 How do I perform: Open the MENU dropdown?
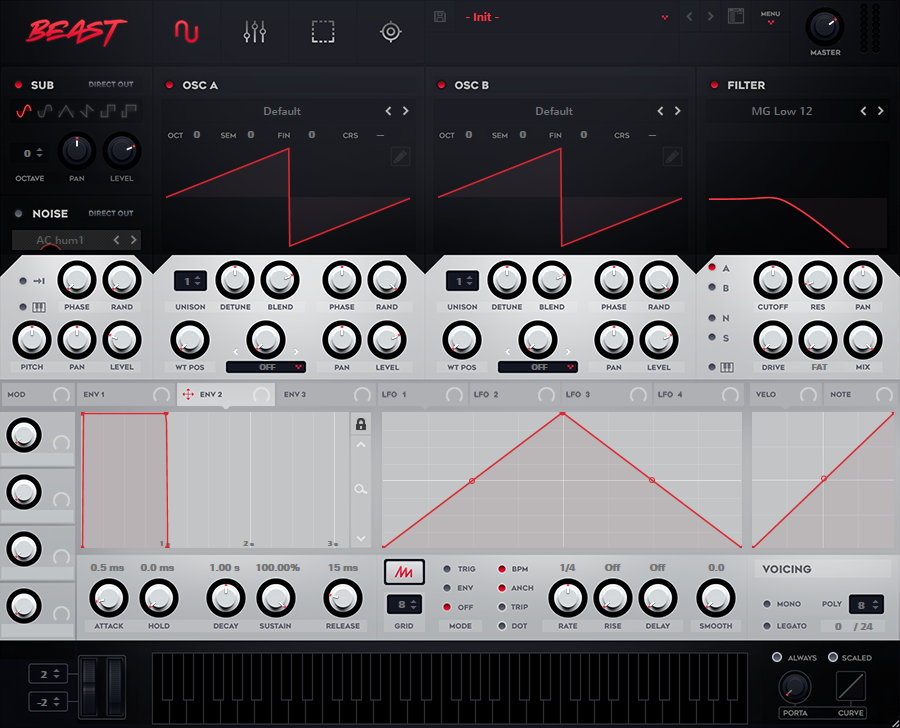coord(770,18)
